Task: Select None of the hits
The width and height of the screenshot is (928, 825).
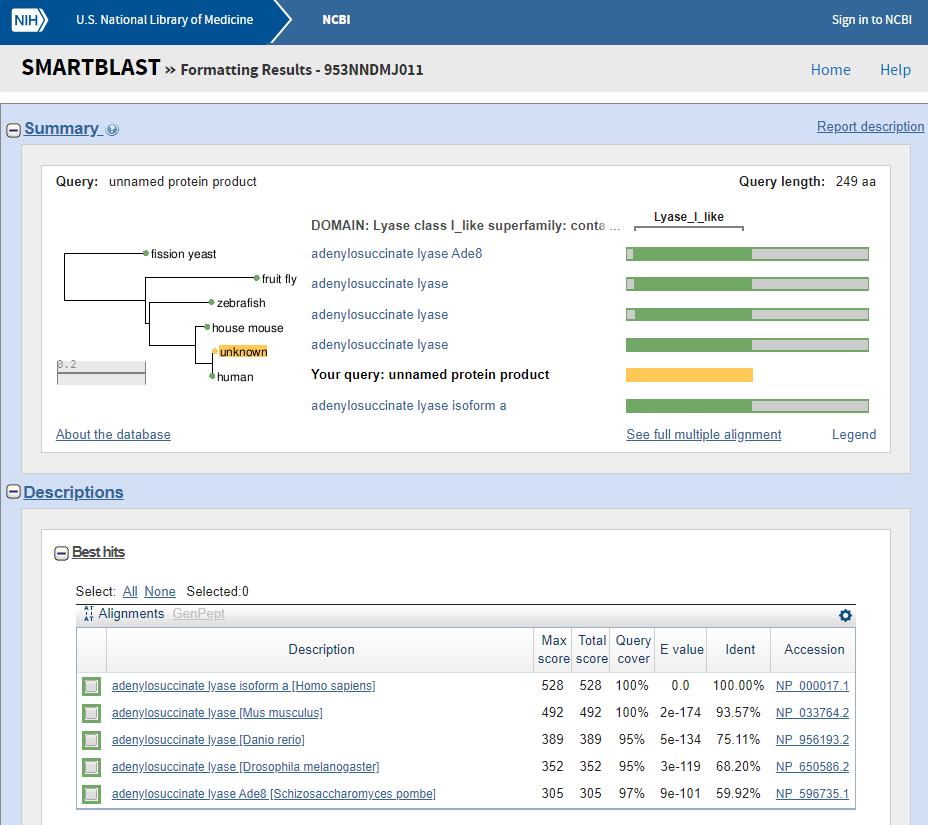Action: 160,591
